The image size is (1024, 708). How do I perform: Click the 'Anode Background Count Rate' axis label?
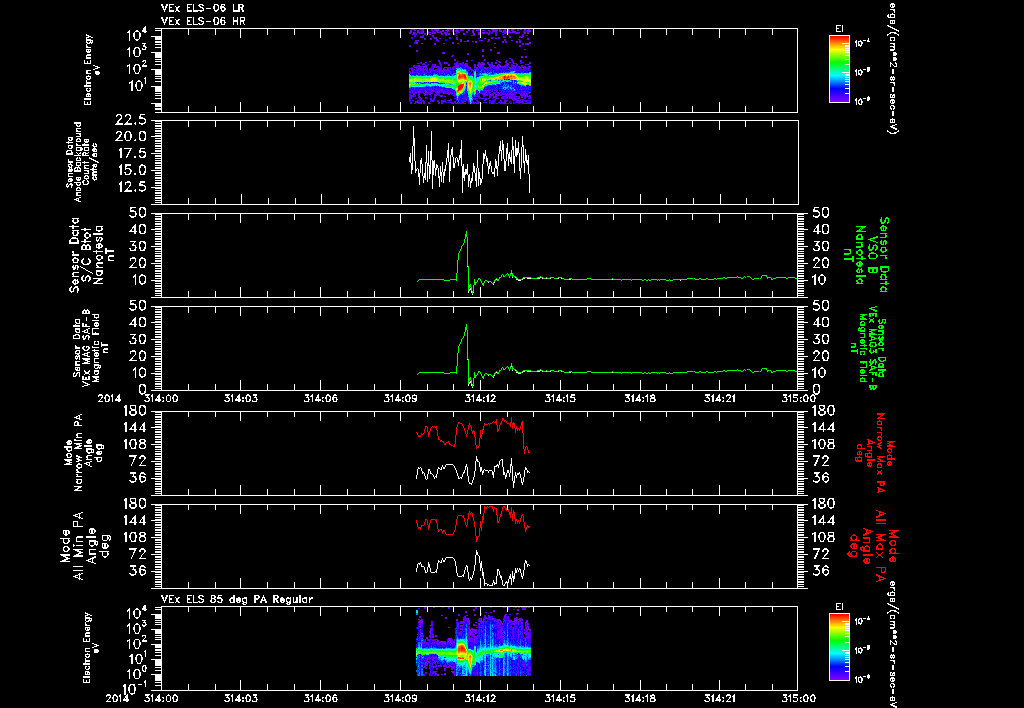[x=82, y=161]
